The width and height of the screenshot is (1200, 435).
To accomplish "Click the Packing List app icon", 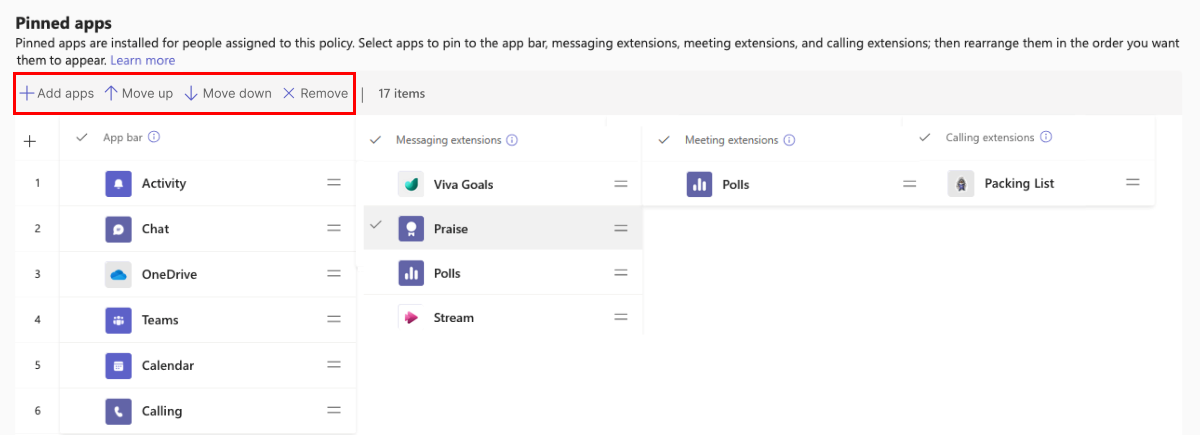I will (x=961, y=184).
